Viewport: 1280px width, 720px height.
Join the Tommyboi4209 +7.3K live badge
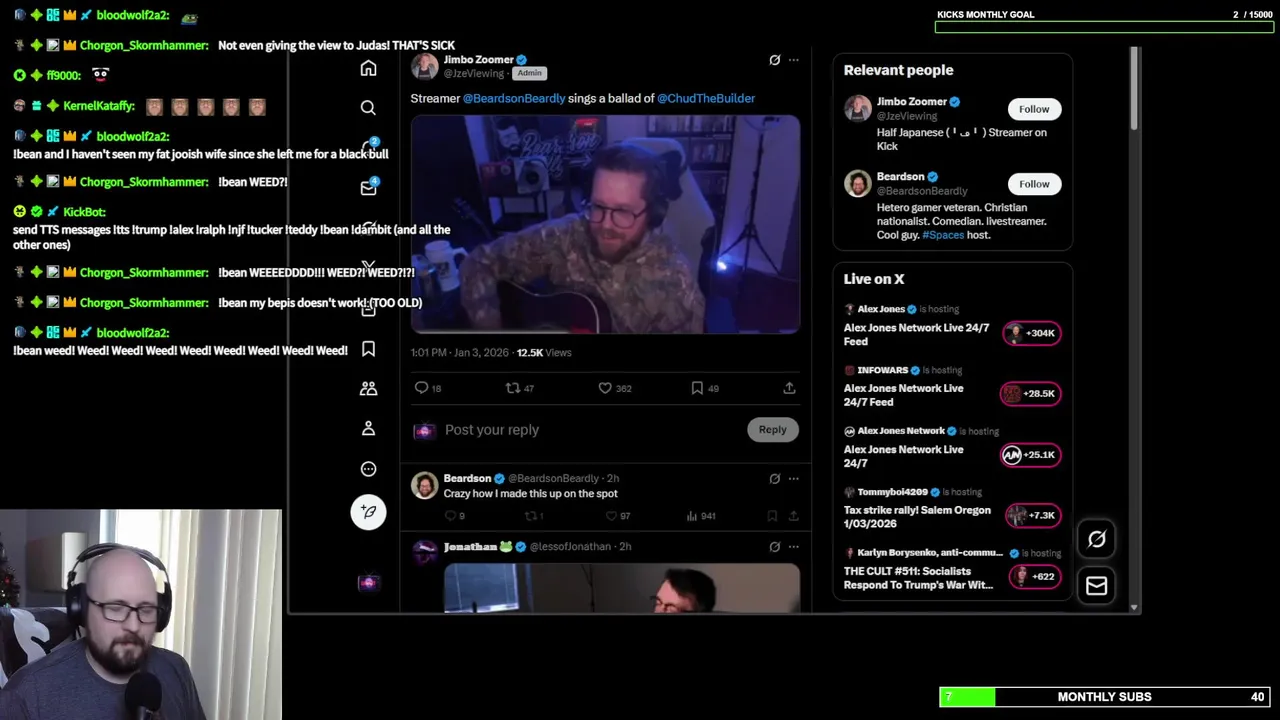(x=1034, y=516)
